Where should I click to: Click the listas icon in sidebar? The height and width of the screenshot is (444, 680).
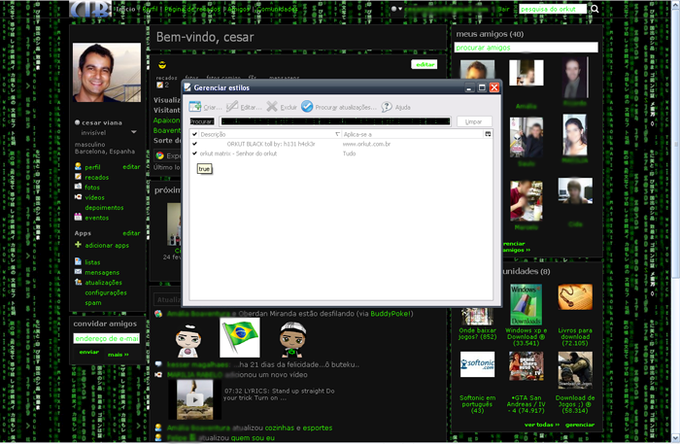click(78, 261)
